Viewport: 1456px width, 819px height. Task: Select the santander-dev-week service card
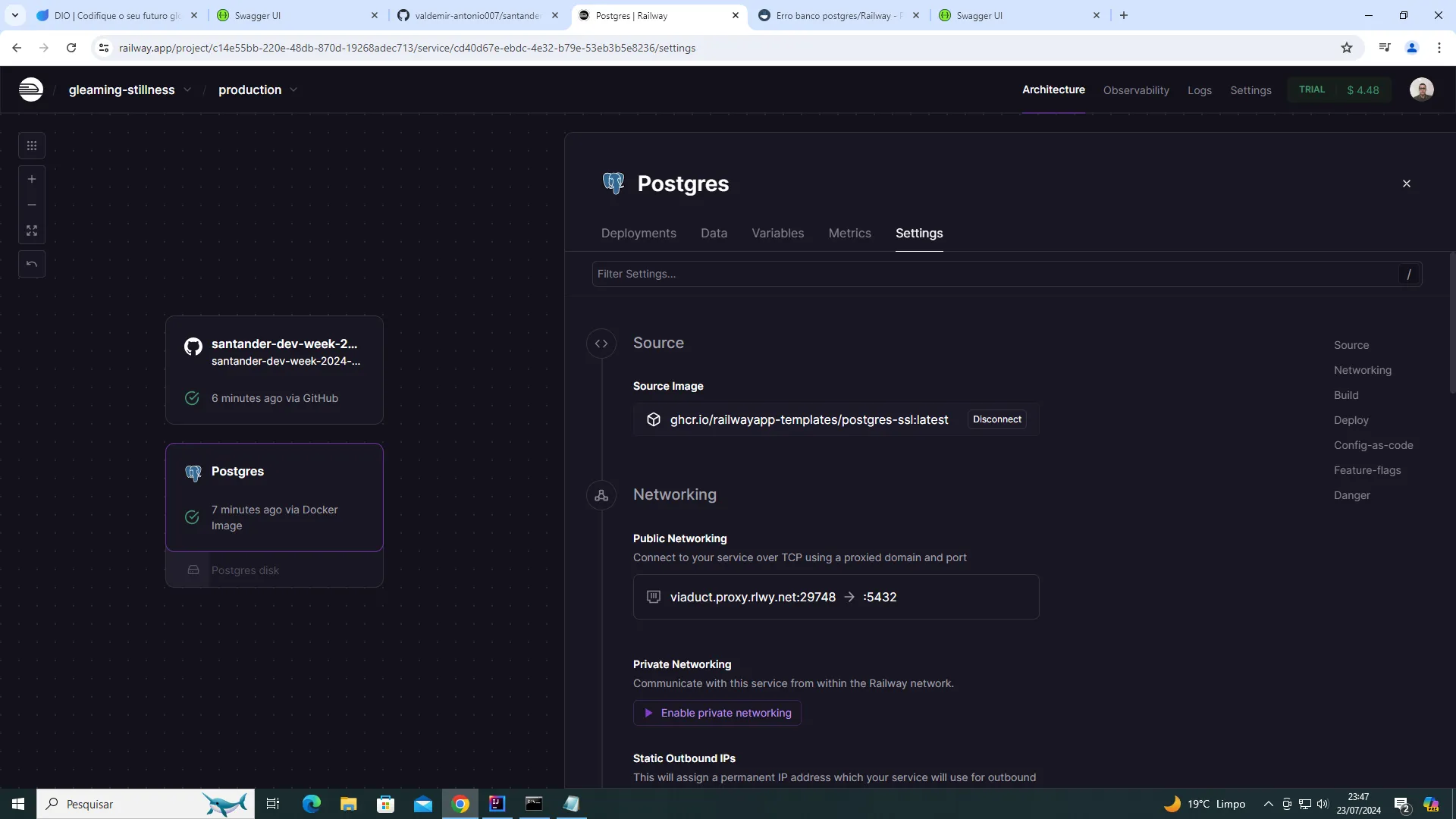274,369
